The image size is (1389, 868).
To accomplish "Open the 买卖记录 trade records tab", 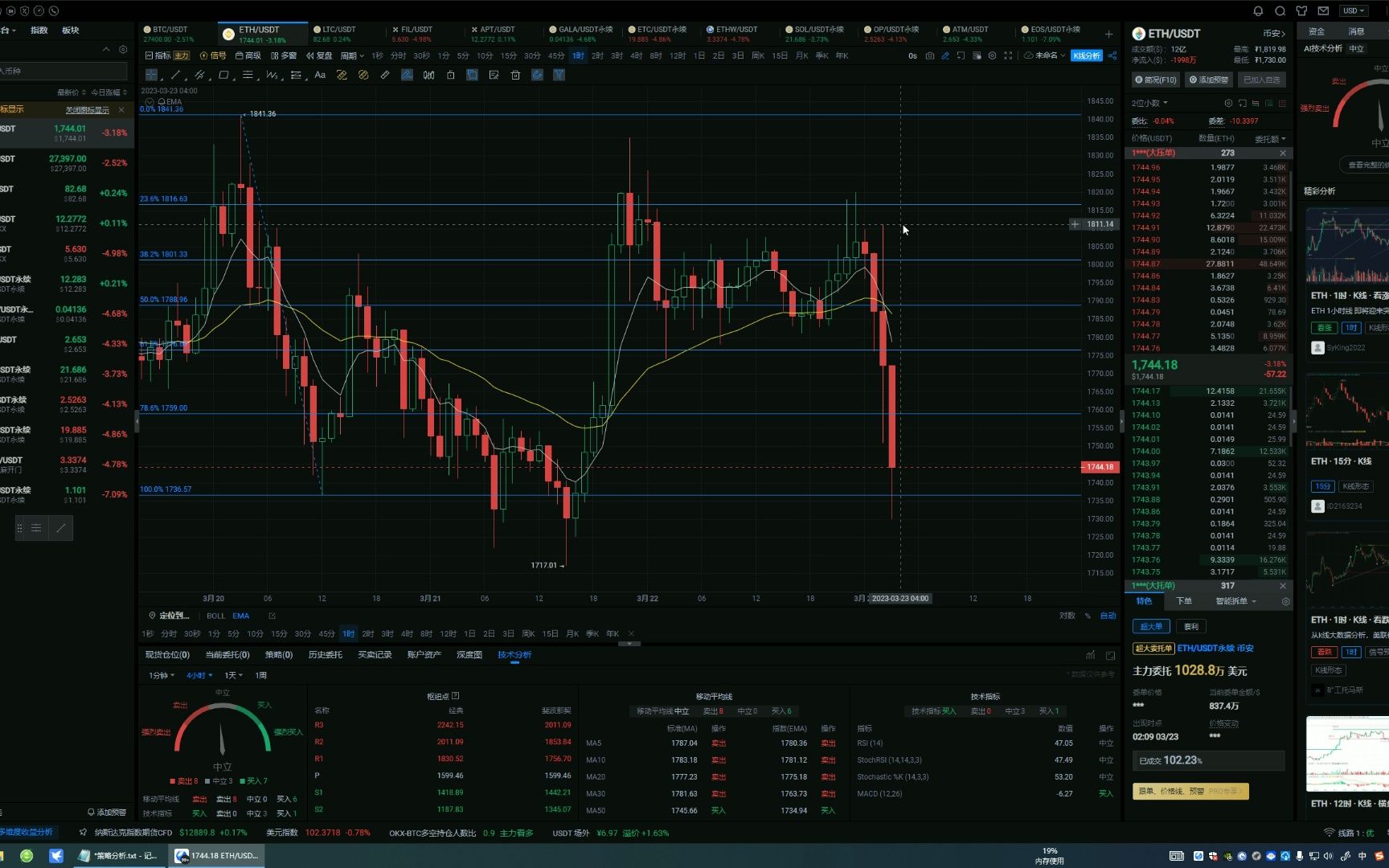I will tap(375, 655).
